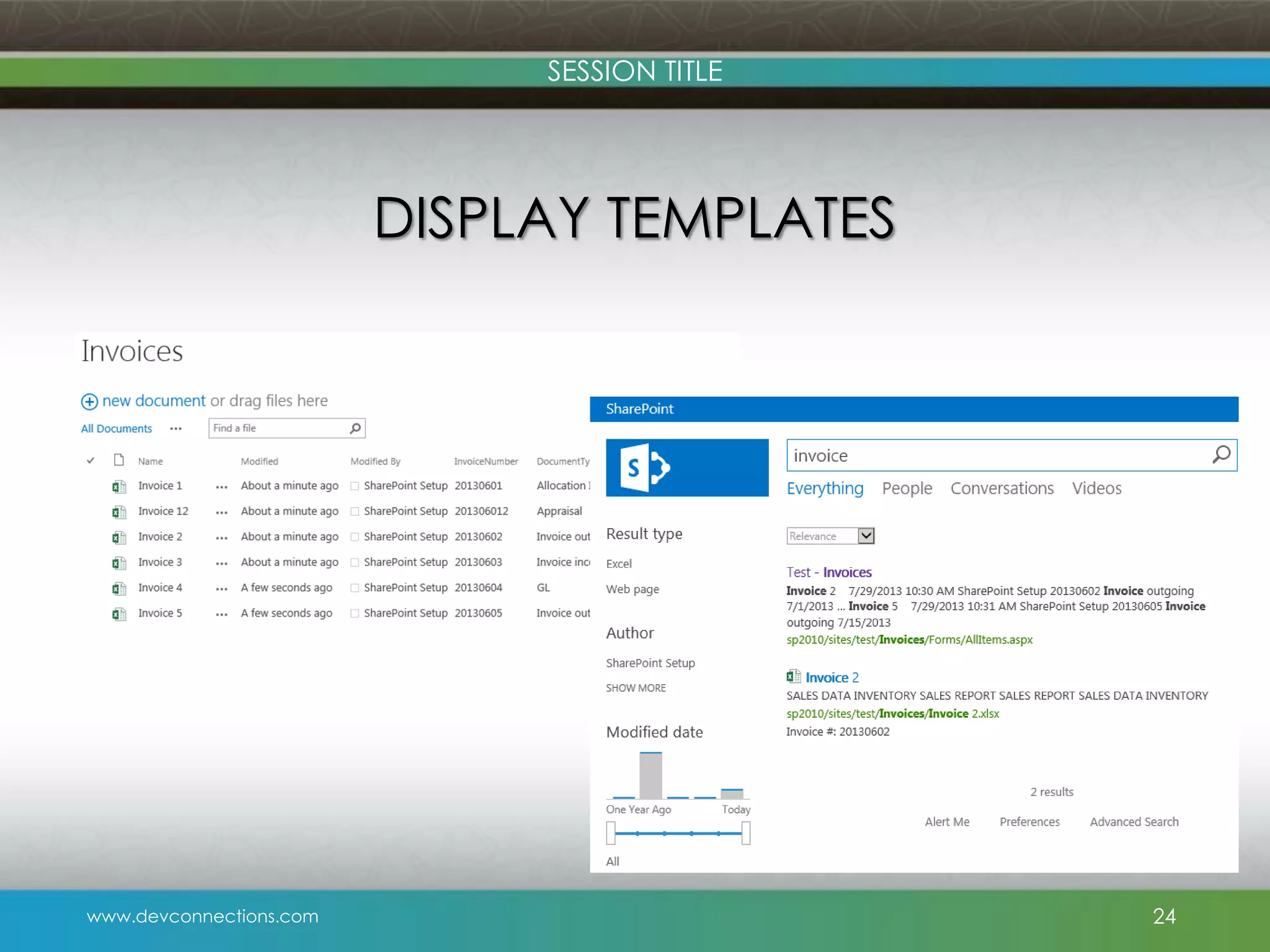
Task: Open the ellipsis menu for Invoice 4
Action: click(x=221, y=589)
